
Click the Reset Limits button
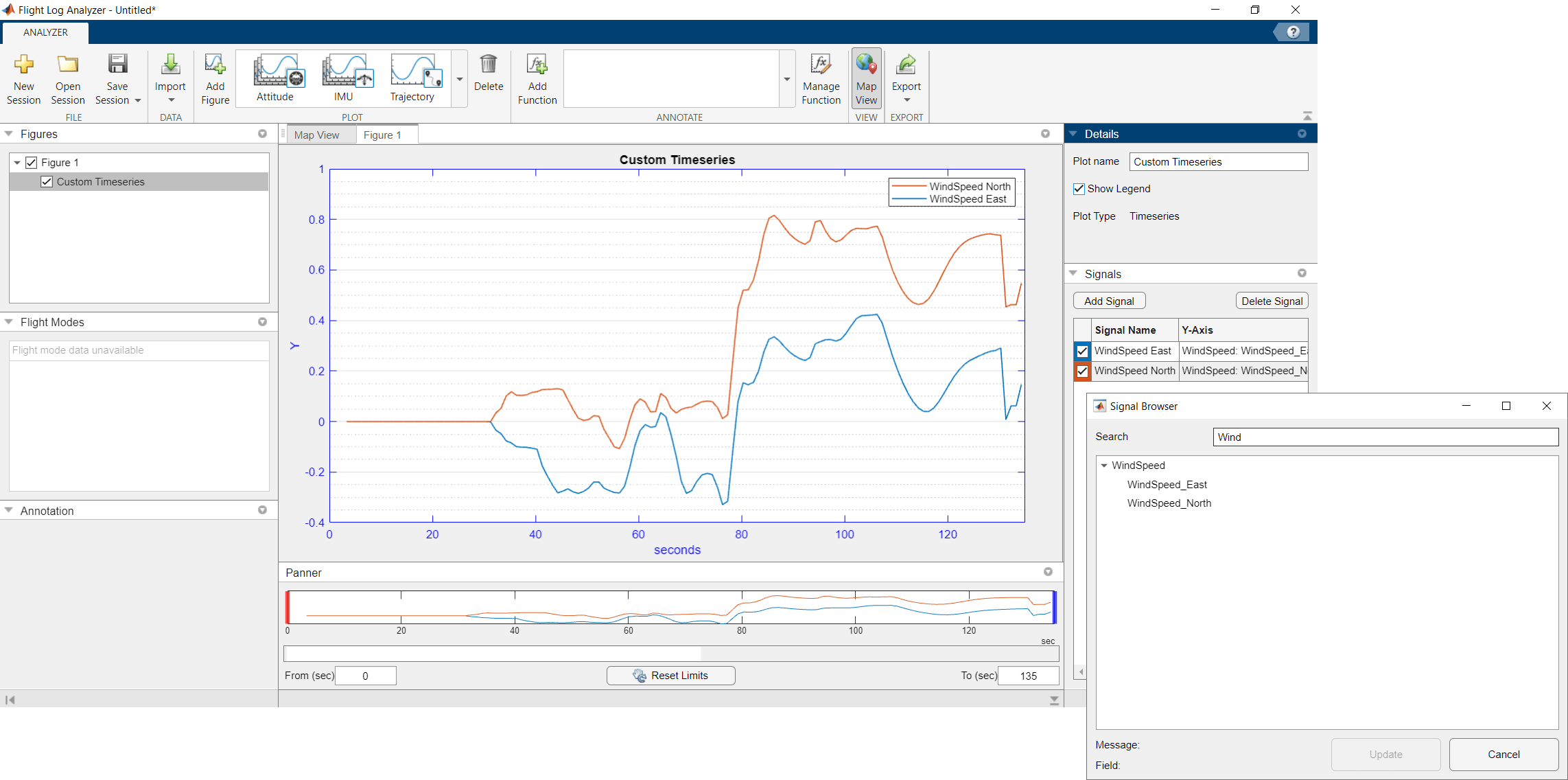click(670, 676)
